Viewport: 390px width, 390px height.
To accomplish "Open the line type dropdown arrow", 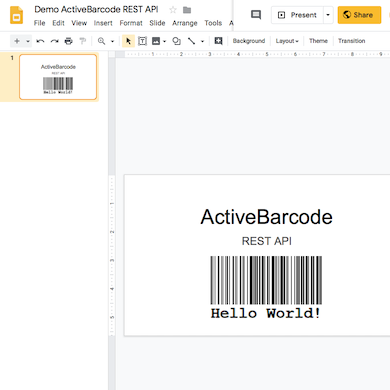I will [x=202, y=41].
